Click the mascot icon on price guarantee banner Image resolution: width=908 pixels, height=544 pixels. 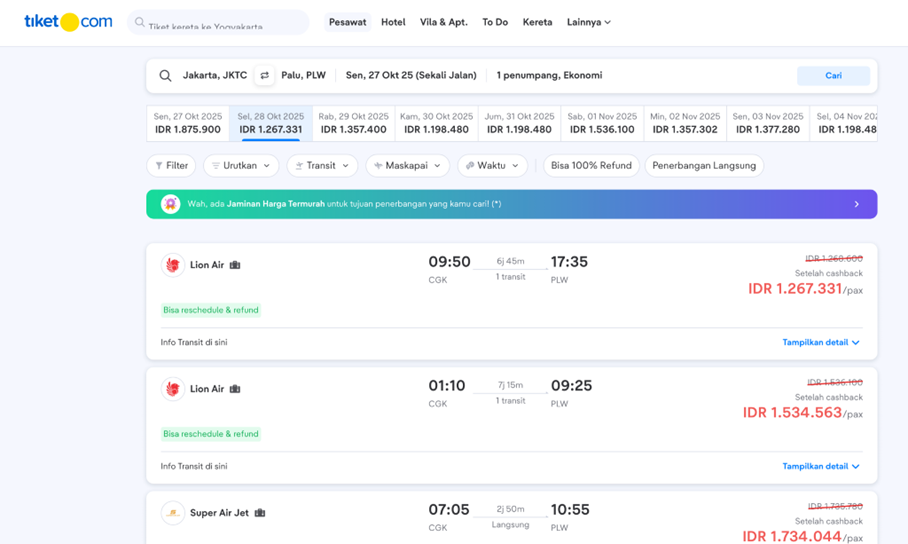tap(171, 204)
